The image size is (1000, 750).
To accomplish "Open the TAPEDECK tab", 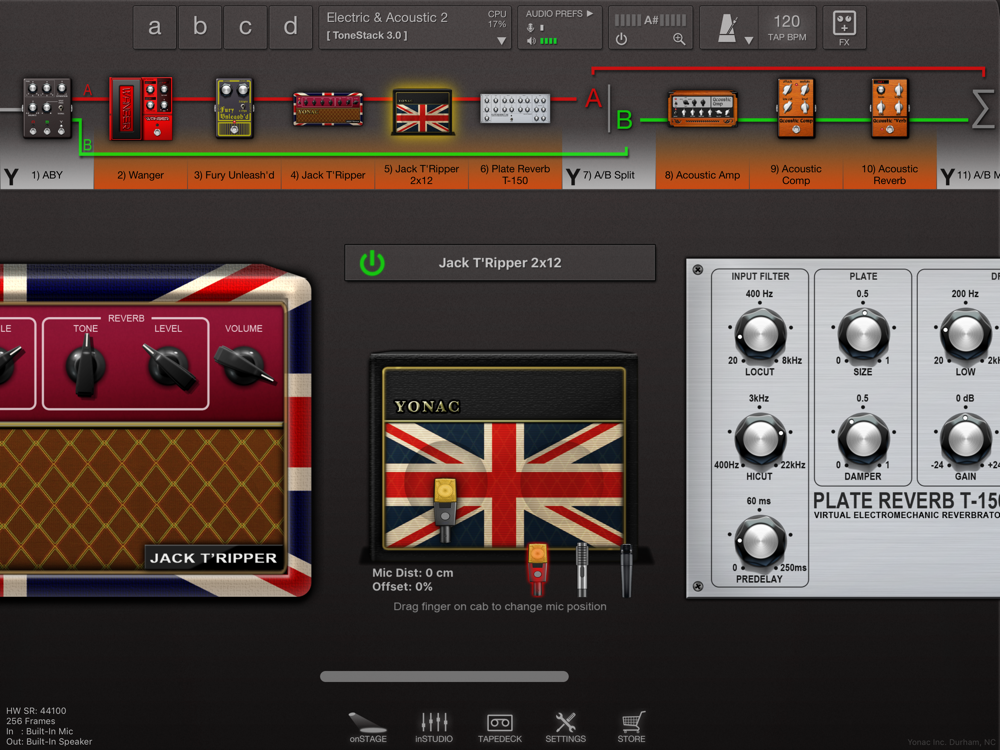I will pos(500,728).
